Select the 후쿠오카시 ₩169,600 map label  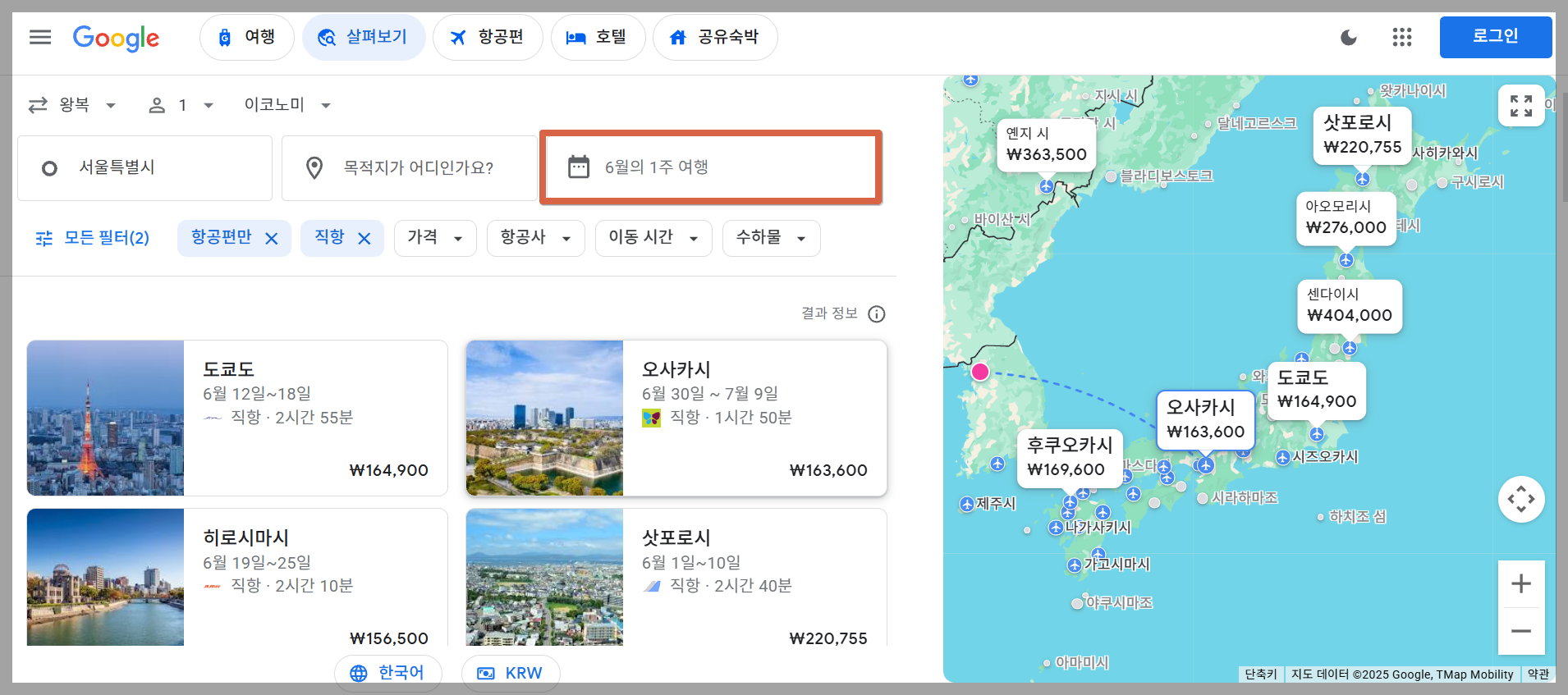[x=1069, y=458]
